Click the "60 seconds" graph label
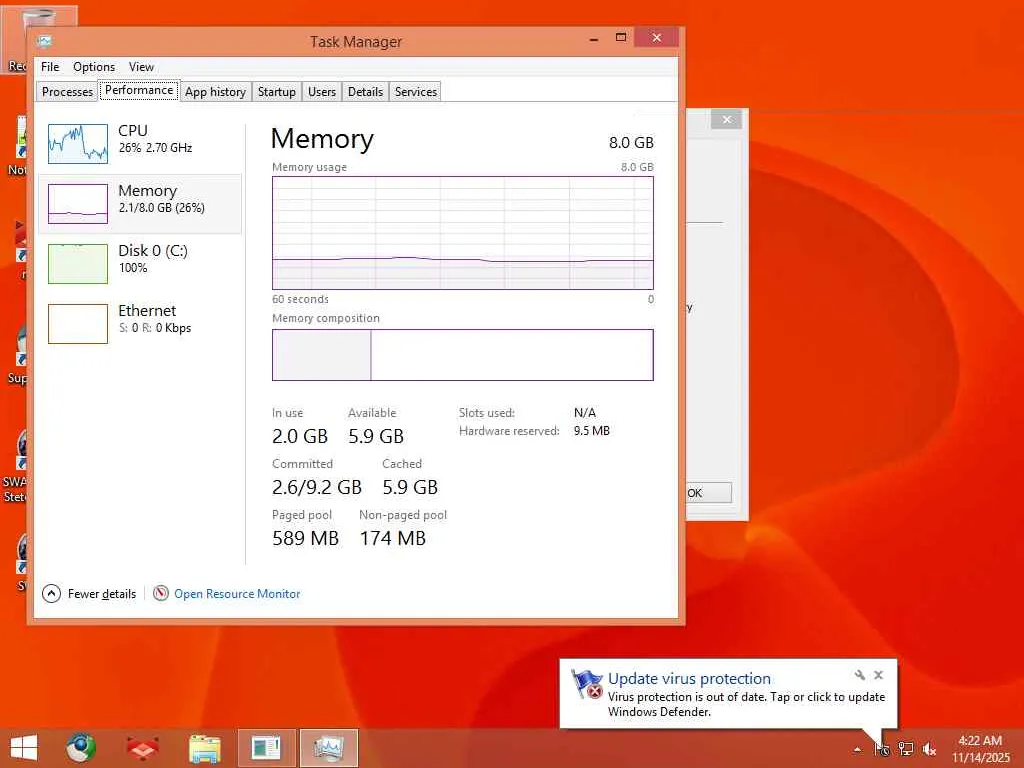1024x768 pixels. point(300,299)
